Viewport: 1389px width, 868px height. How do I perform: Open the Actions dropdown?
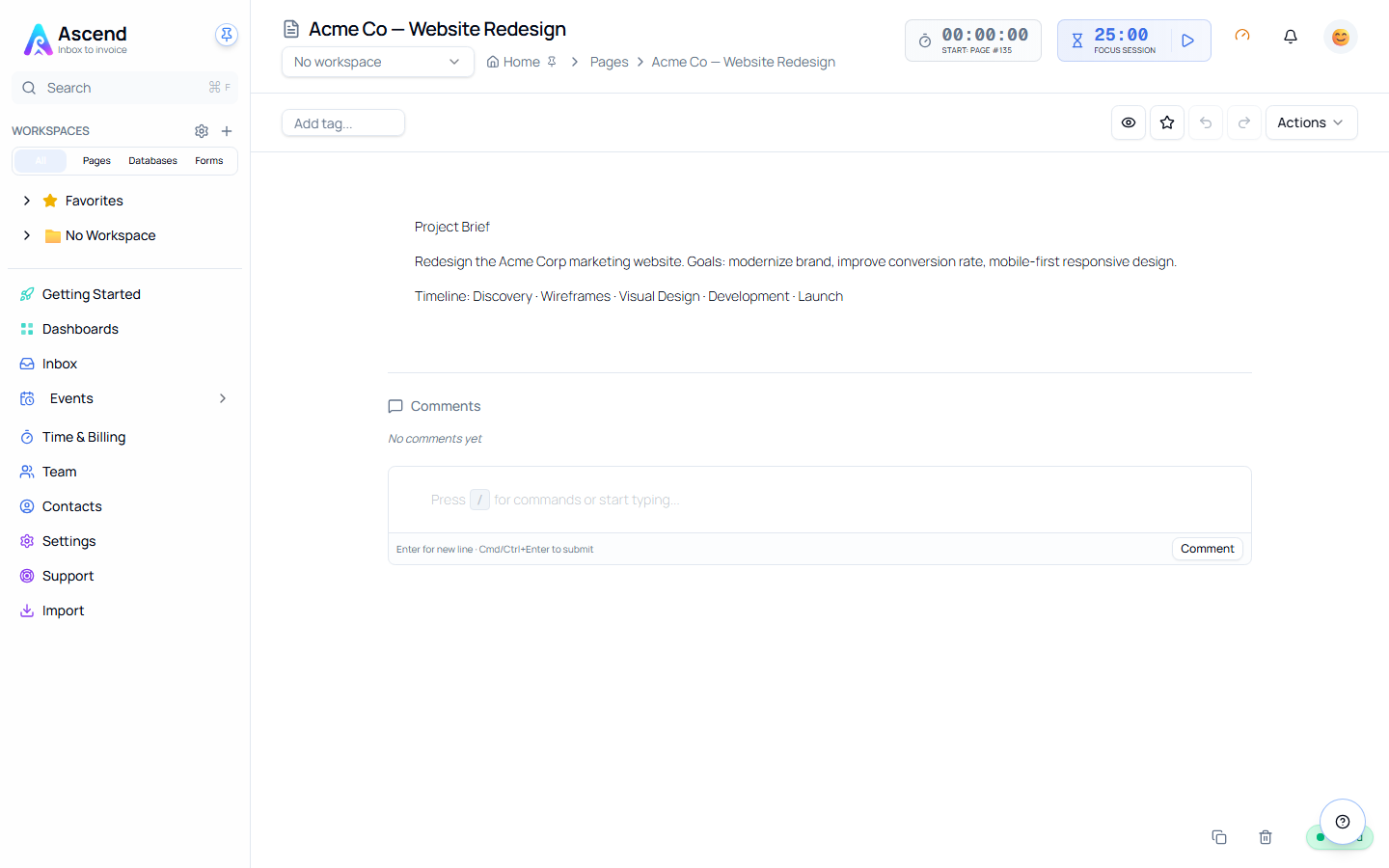pyautogui.click(x=1311, y=122)
